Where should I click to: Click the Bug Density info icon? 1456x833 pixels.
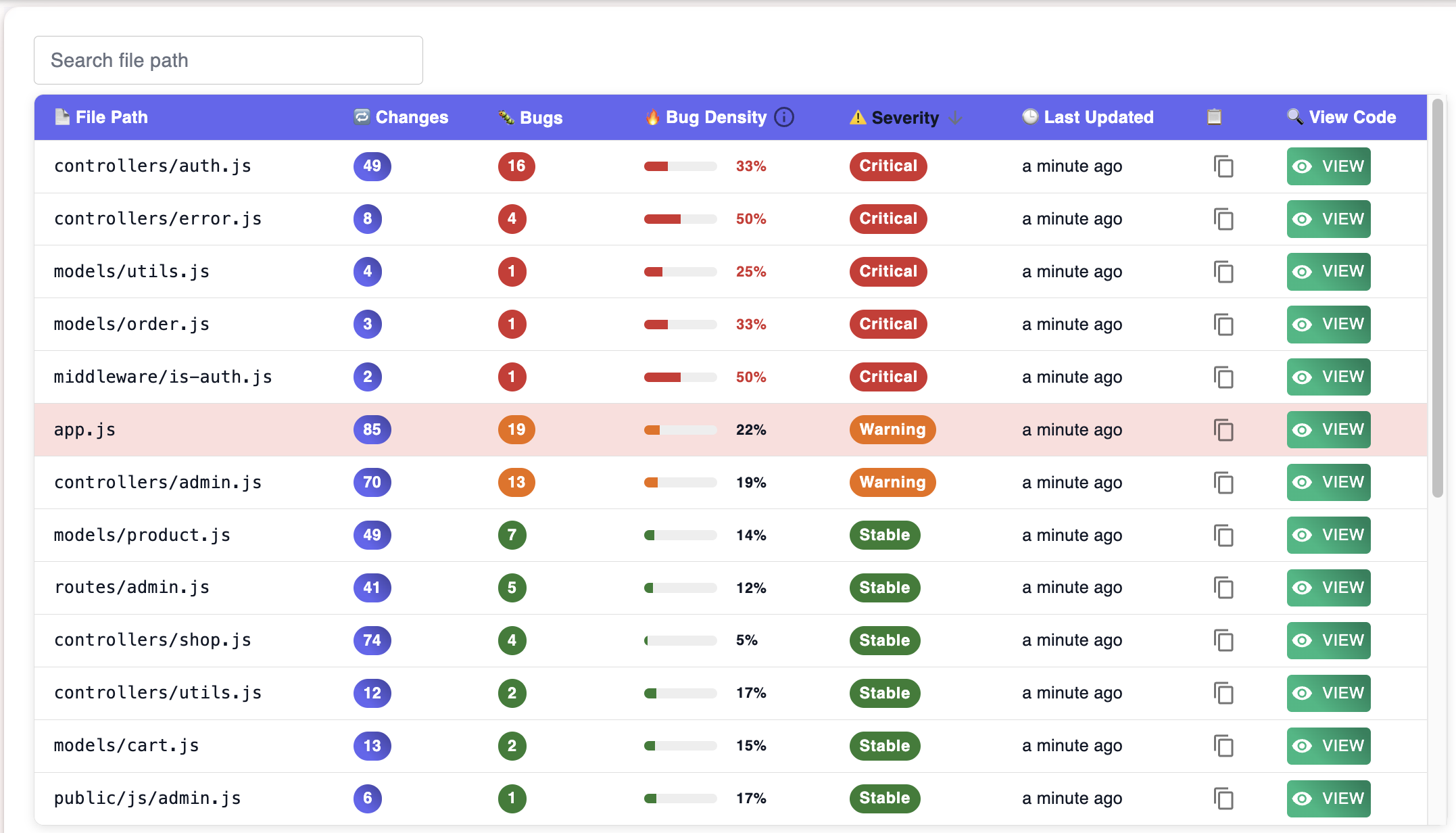pos(784,117)
